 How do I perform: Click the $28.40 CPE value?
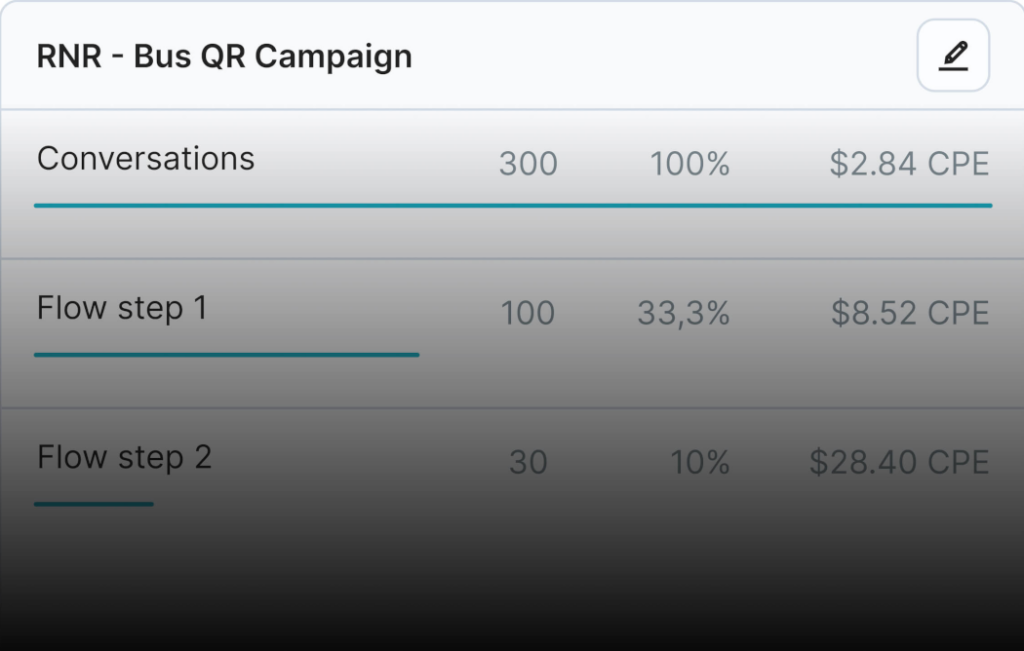[x=899, y=462]
